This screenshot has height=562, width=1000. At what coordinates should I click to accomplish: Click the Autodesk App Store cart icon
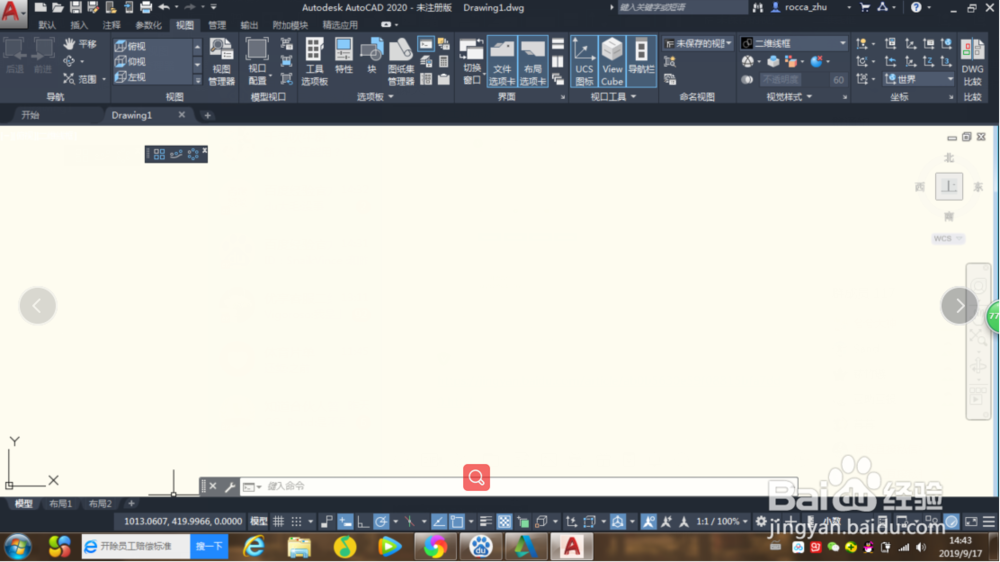[865, 8]
